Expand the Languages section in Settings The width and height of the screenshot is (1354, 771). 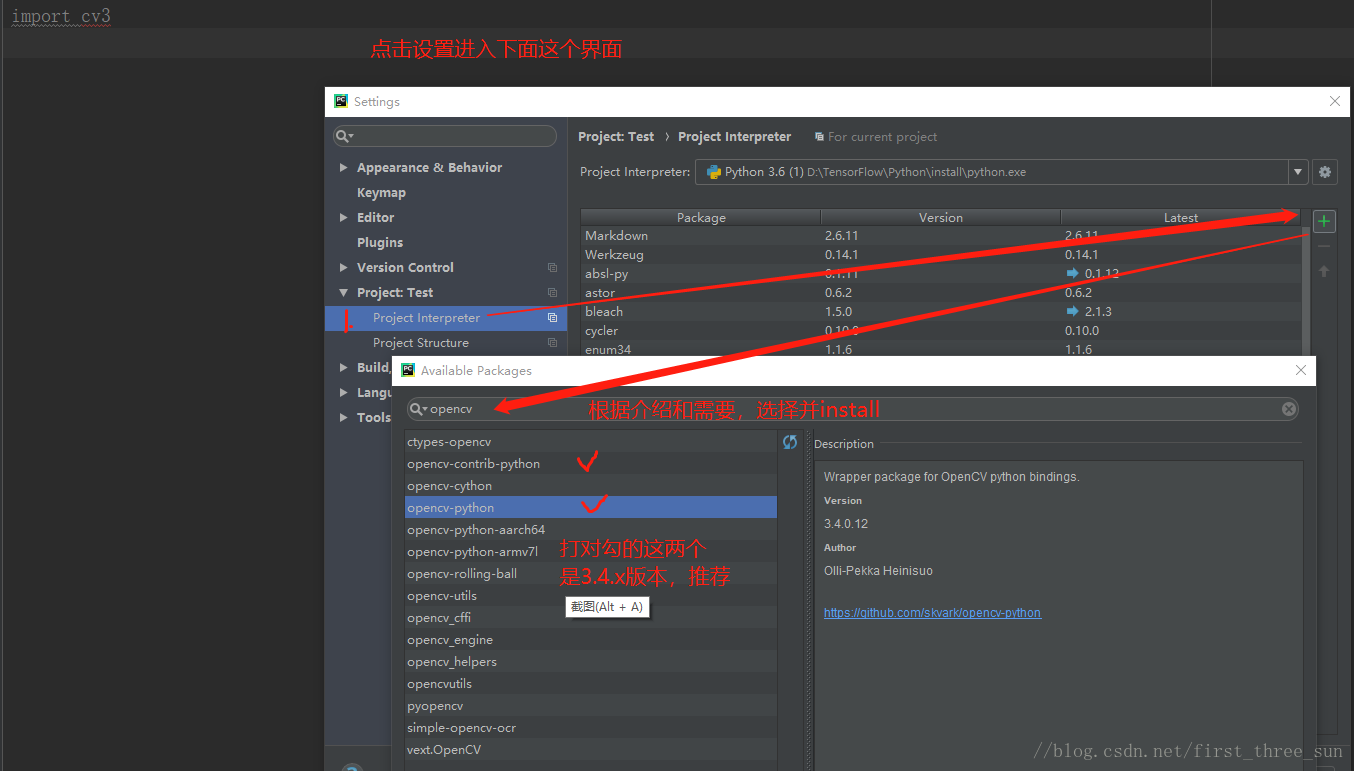coord(344,393)
